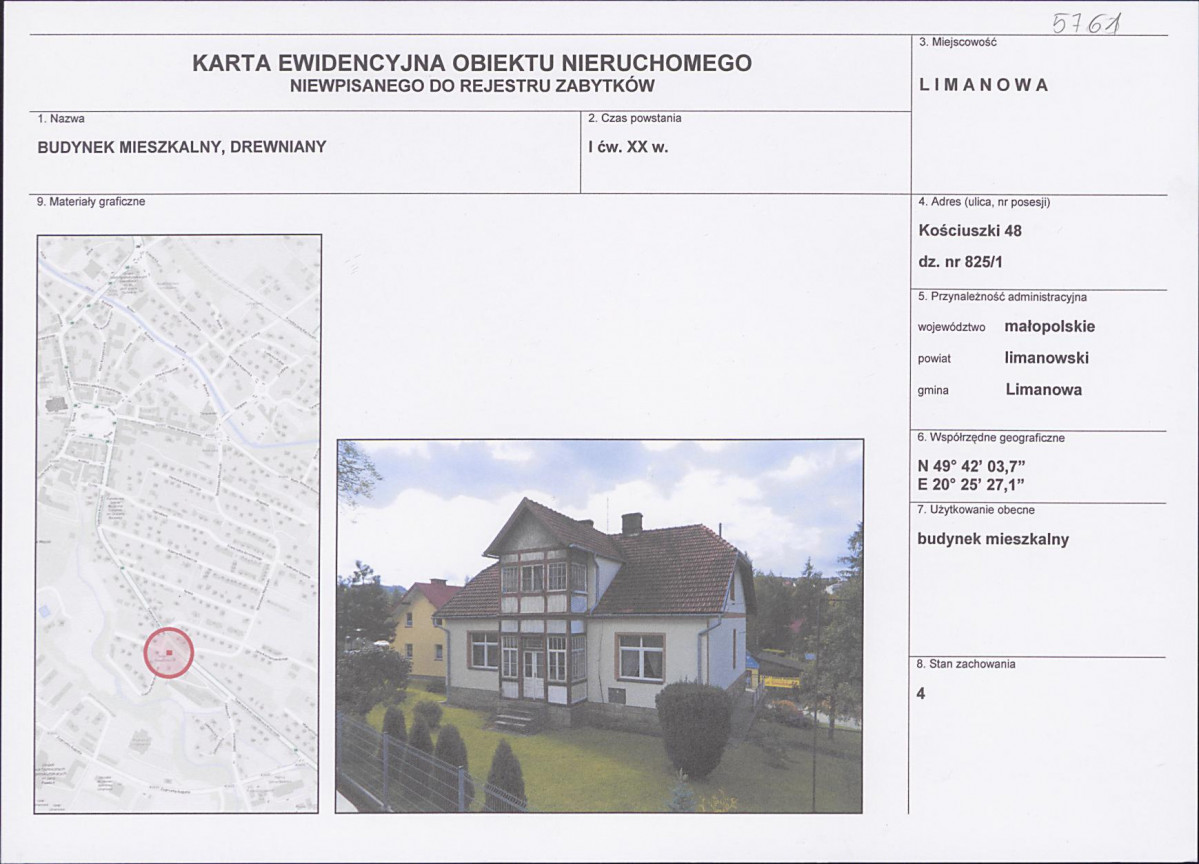
Task: Select the date value I ćw. XX w.
Action: pos(629,147)
